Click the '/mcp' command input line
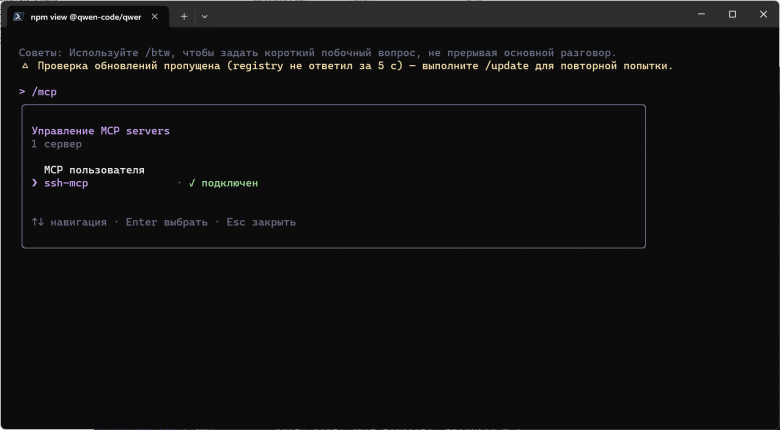 point(38,92)
